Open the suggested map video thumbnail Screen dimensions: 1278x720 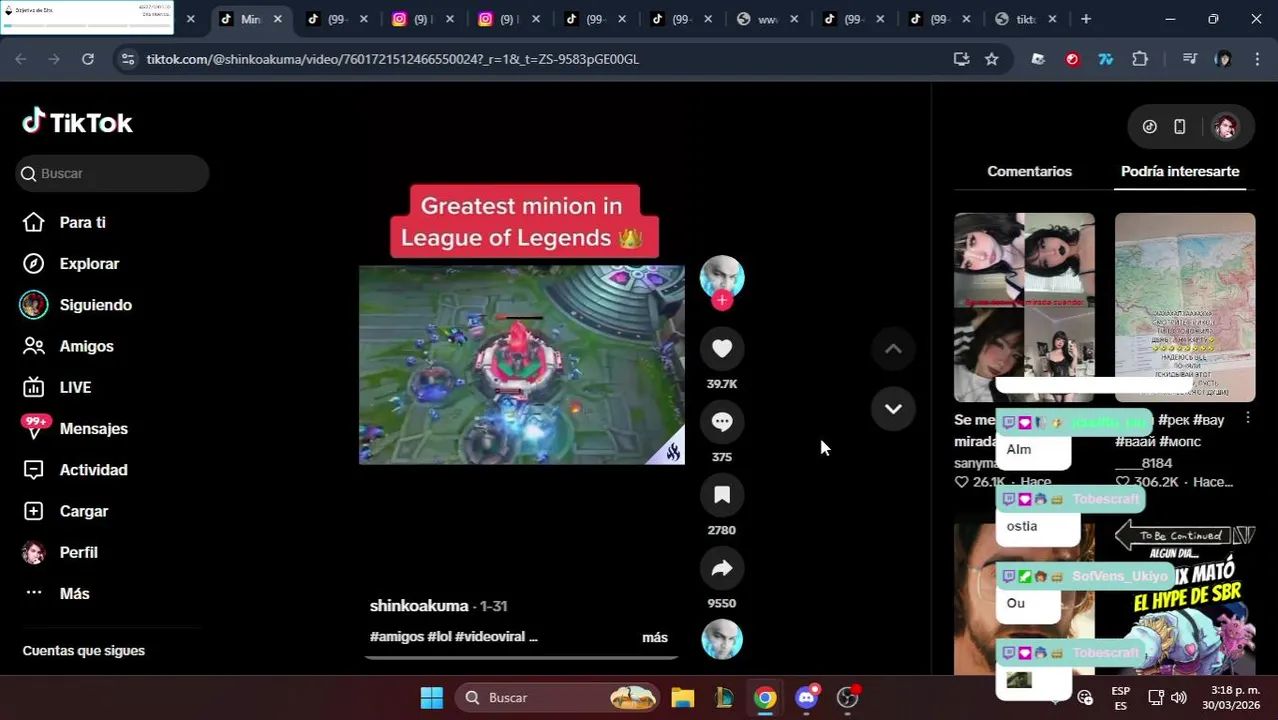(x=1185, y=307)
